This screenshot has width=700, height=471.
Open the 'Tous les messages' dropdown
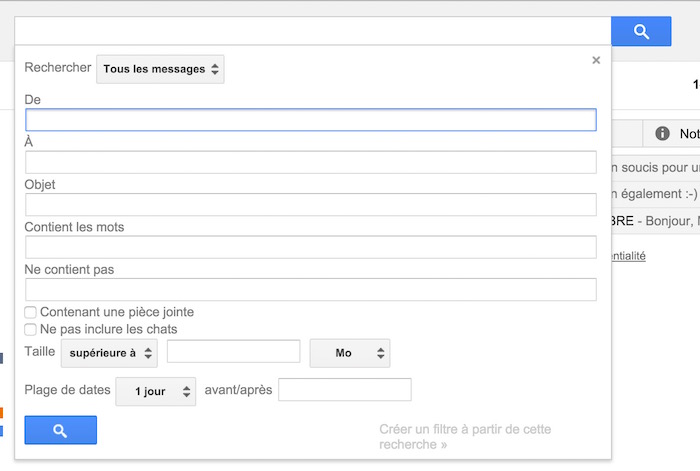coord(160,69)
